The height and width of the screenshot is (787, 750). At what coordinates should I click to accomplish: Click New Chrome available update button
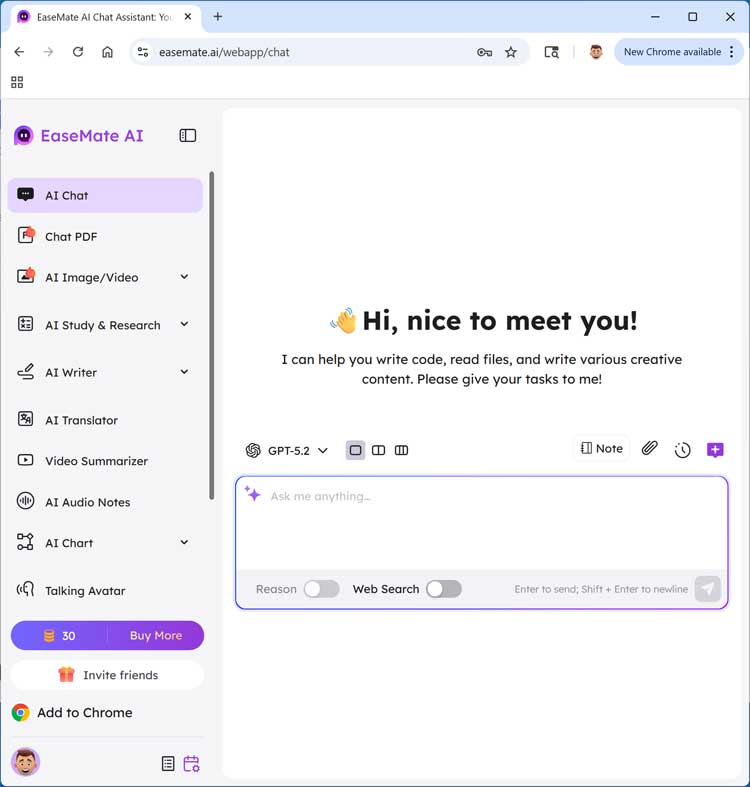coord(672,52)
